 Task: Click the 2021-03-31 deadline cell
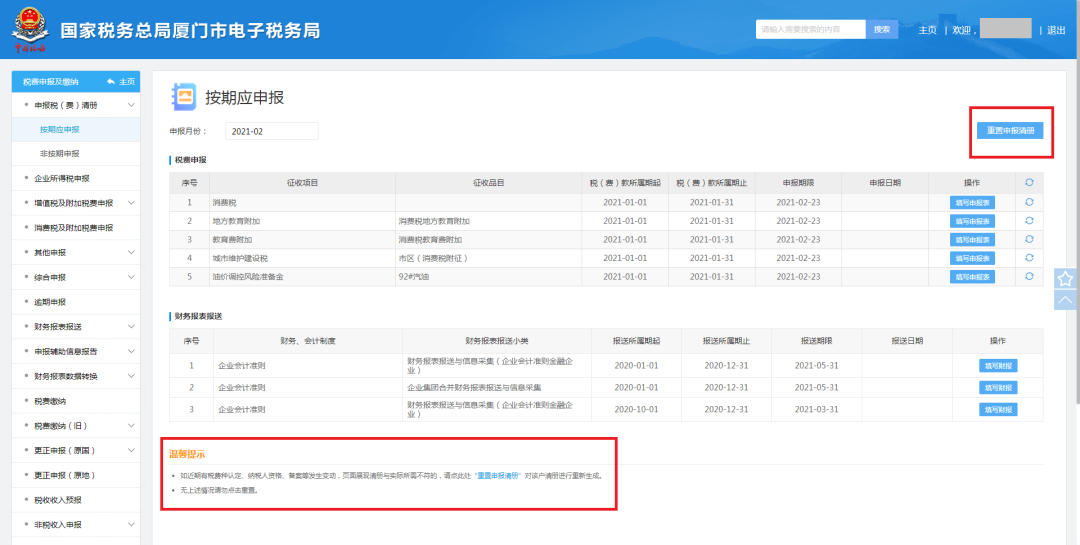pos(816,409)
